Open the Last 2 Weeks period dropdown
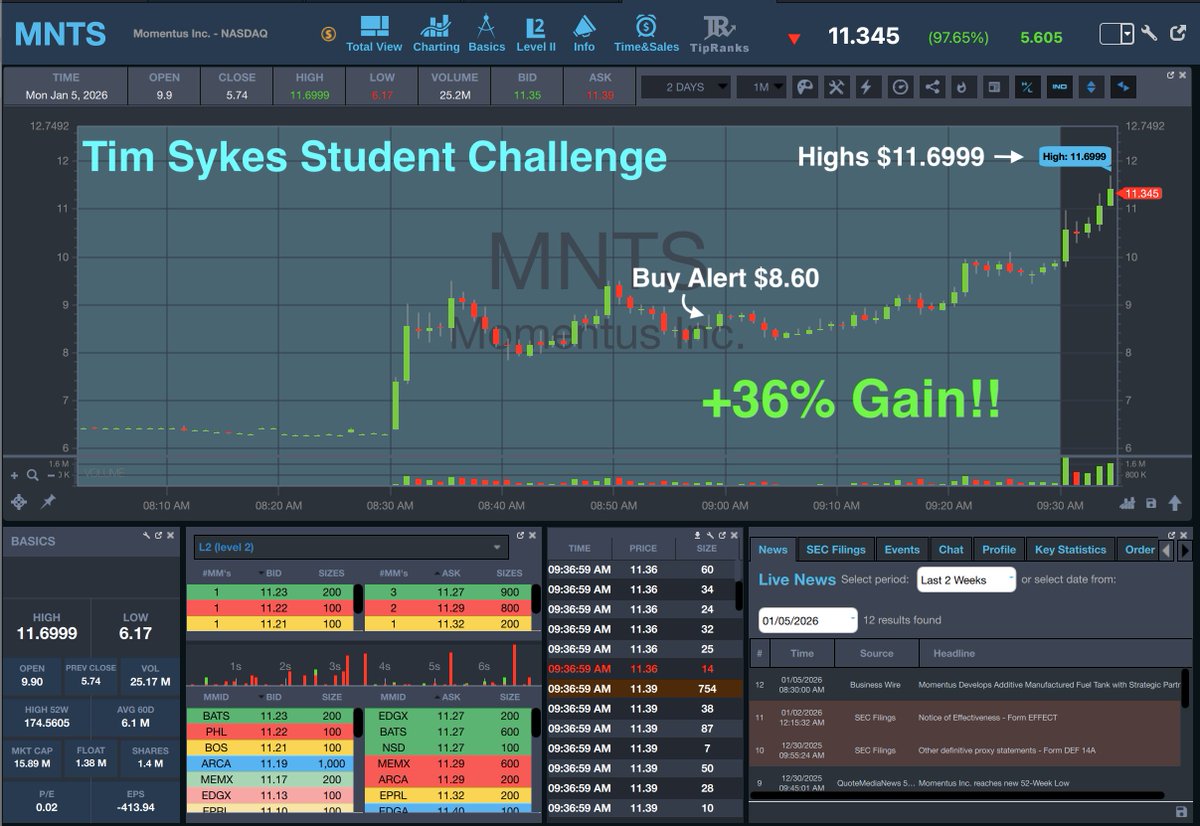The width and height of the screenshot is (1200, 826). pyautogui.click(x=966, y=580)
